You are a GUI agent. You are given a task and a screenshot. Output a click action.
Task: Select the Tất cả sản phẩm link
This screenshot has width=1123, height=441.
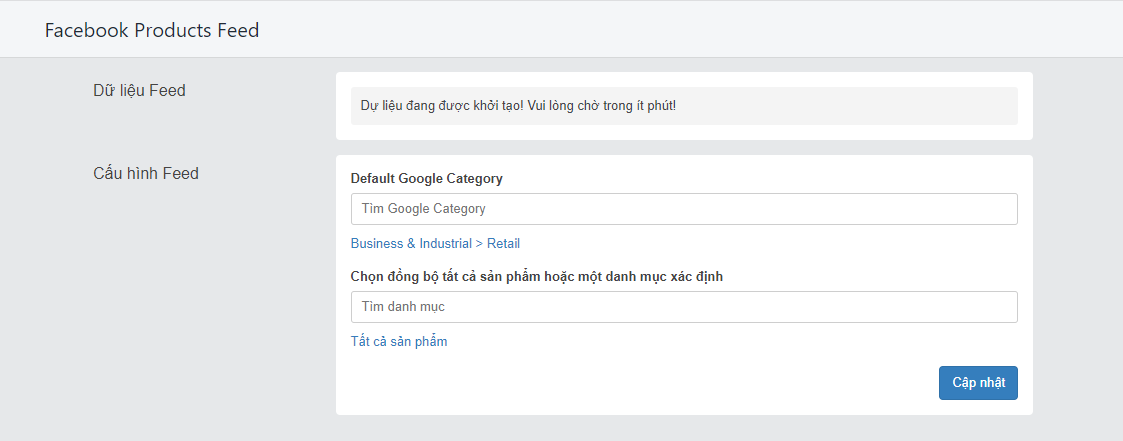coord(399,341)
